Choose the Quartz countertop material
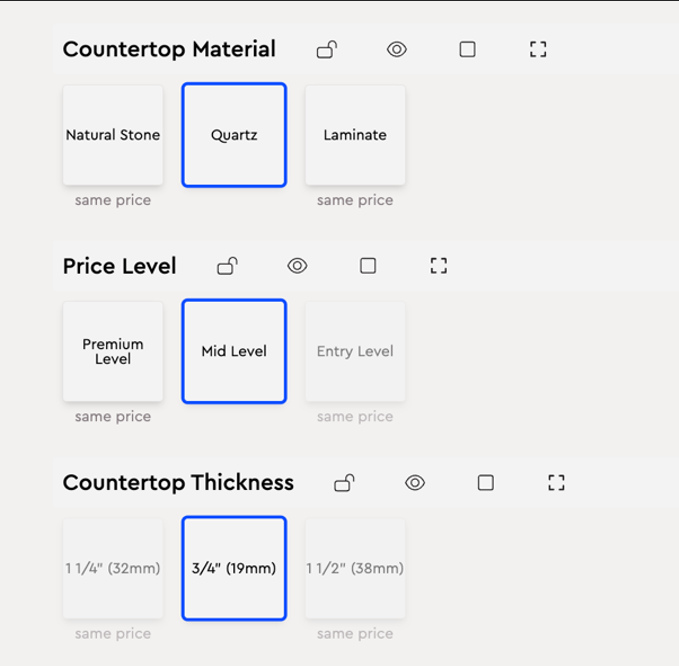 click(234, 135)
